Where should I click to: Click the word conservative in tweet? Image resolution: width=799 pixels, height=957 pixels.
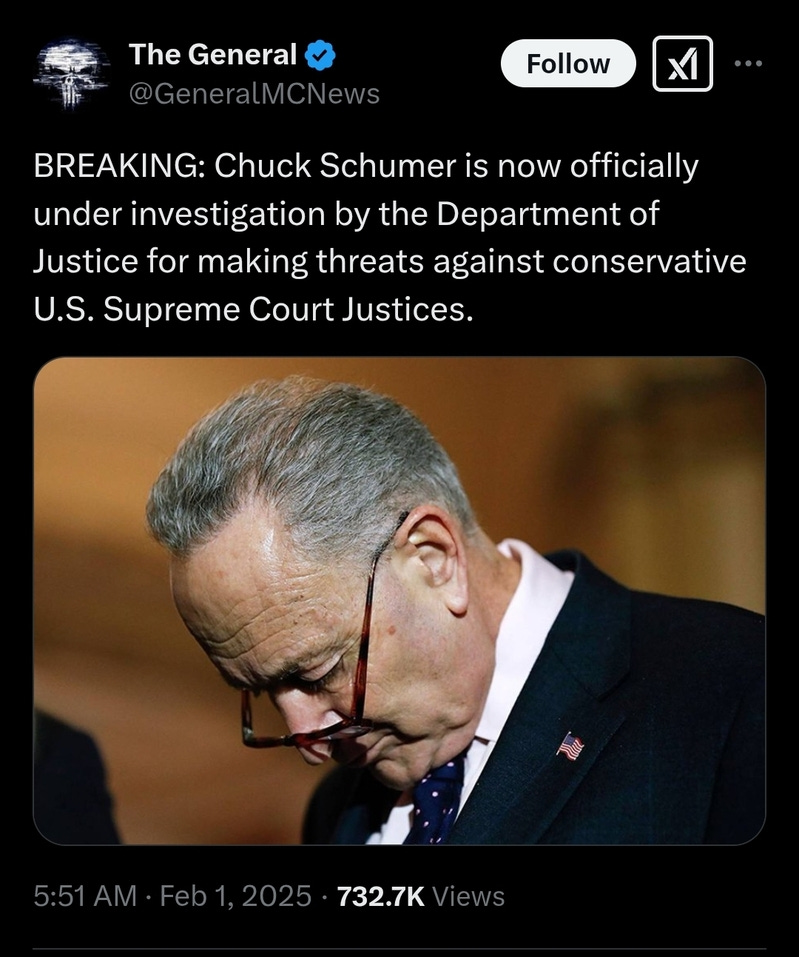click(649, 262)
